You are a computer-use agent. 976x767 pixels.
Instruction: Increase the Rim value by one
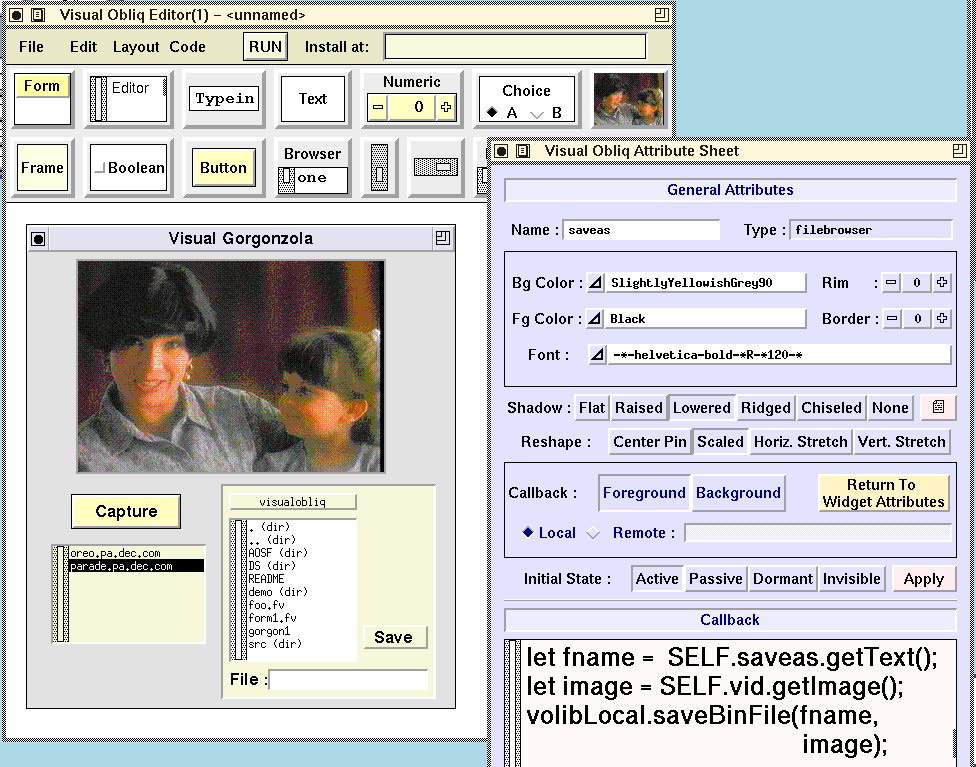click(942, 283)
